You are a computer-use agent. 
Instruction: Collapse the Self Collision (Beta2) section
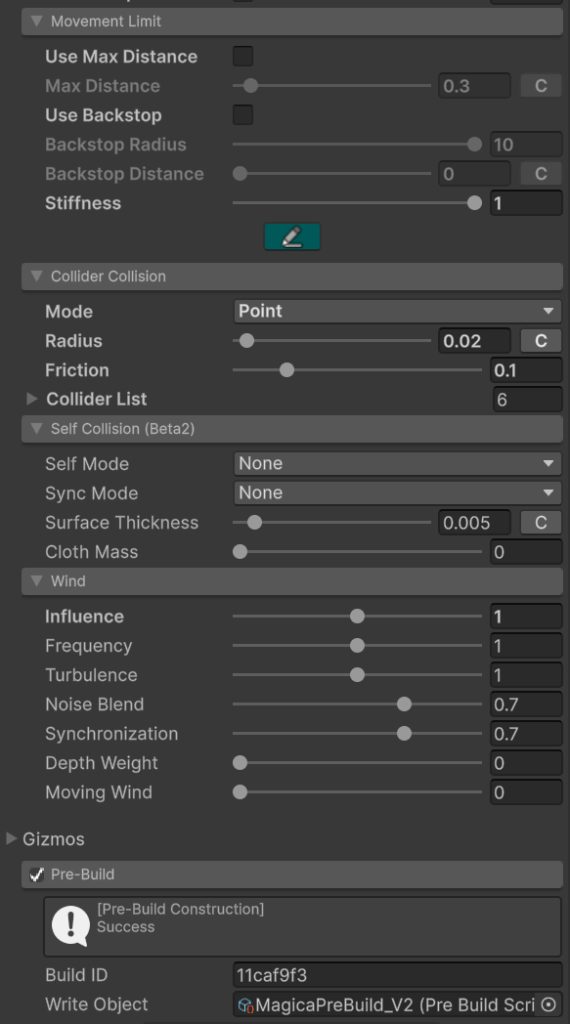[37, 428]
